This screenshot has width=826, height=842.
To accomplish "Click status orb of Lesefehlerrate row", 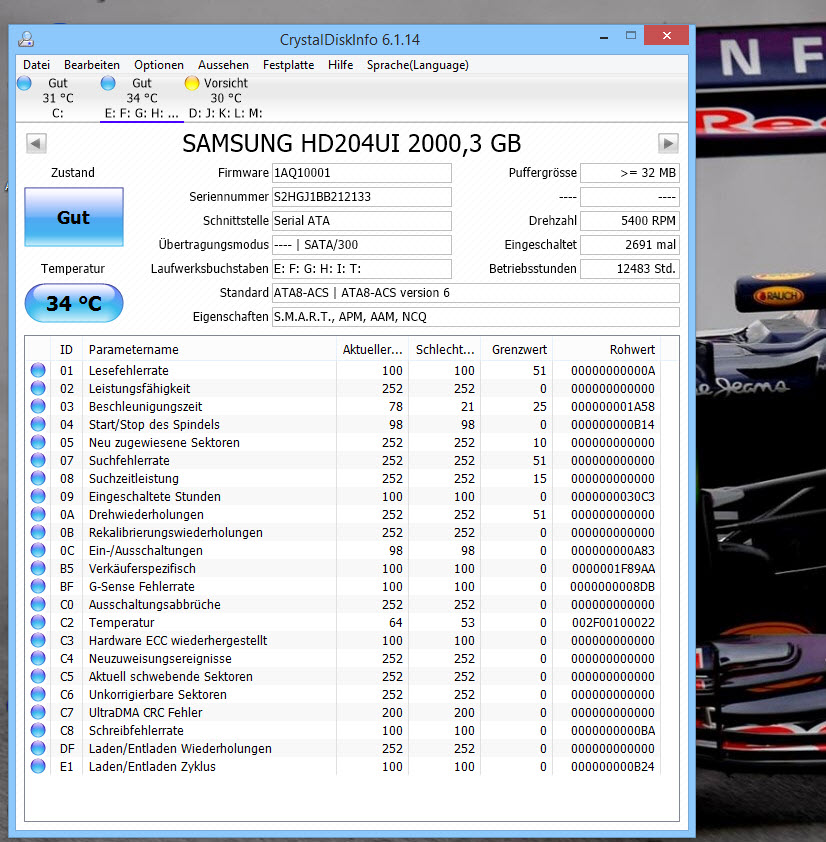I will [x=38, y=370].
